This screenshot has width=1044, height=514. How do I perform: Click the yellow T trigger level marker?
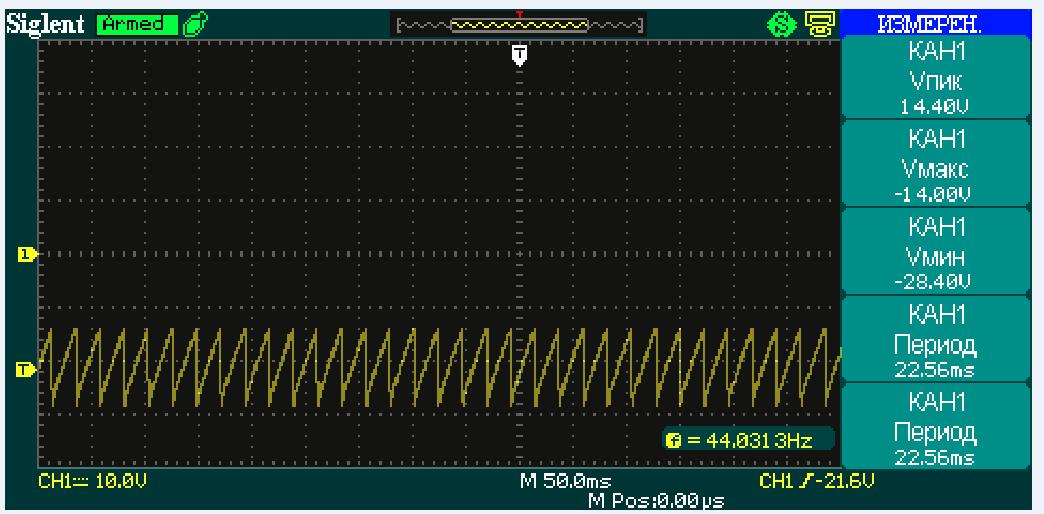[x=26, y=370]
